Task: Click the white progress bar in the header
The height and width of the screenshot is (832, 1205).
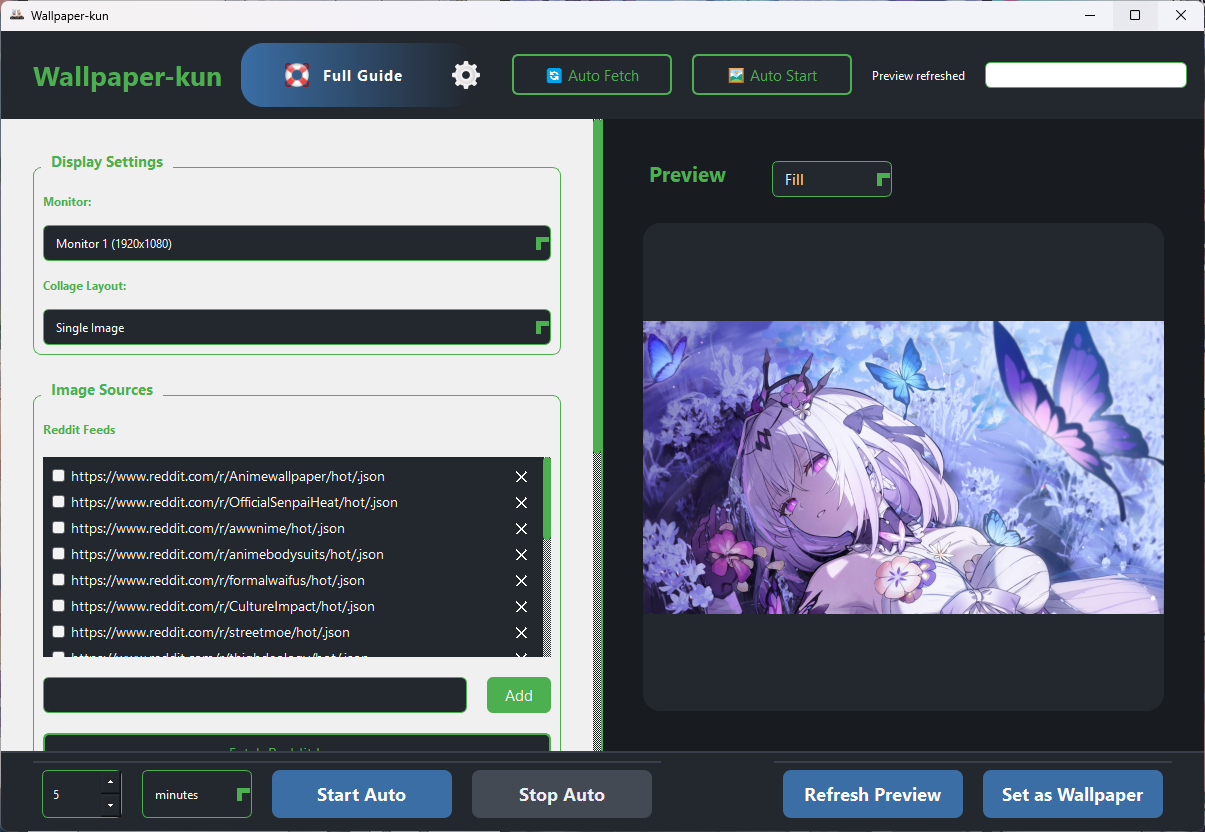Action: pyautogui.click(x=1086, y=75)
